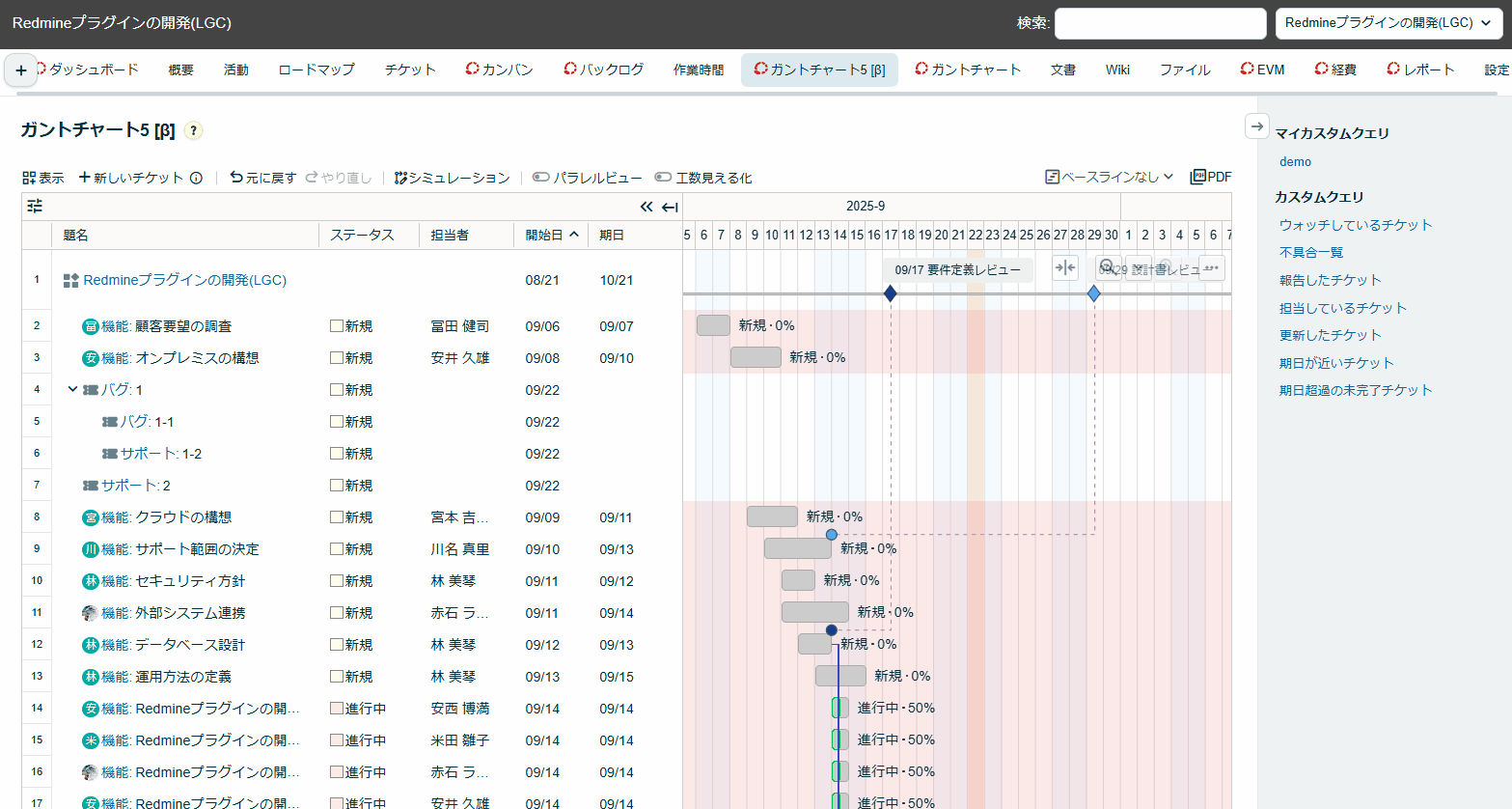Open シミュレーション mode
This screenshot has height=809, width=1512.
click(452, 178)
